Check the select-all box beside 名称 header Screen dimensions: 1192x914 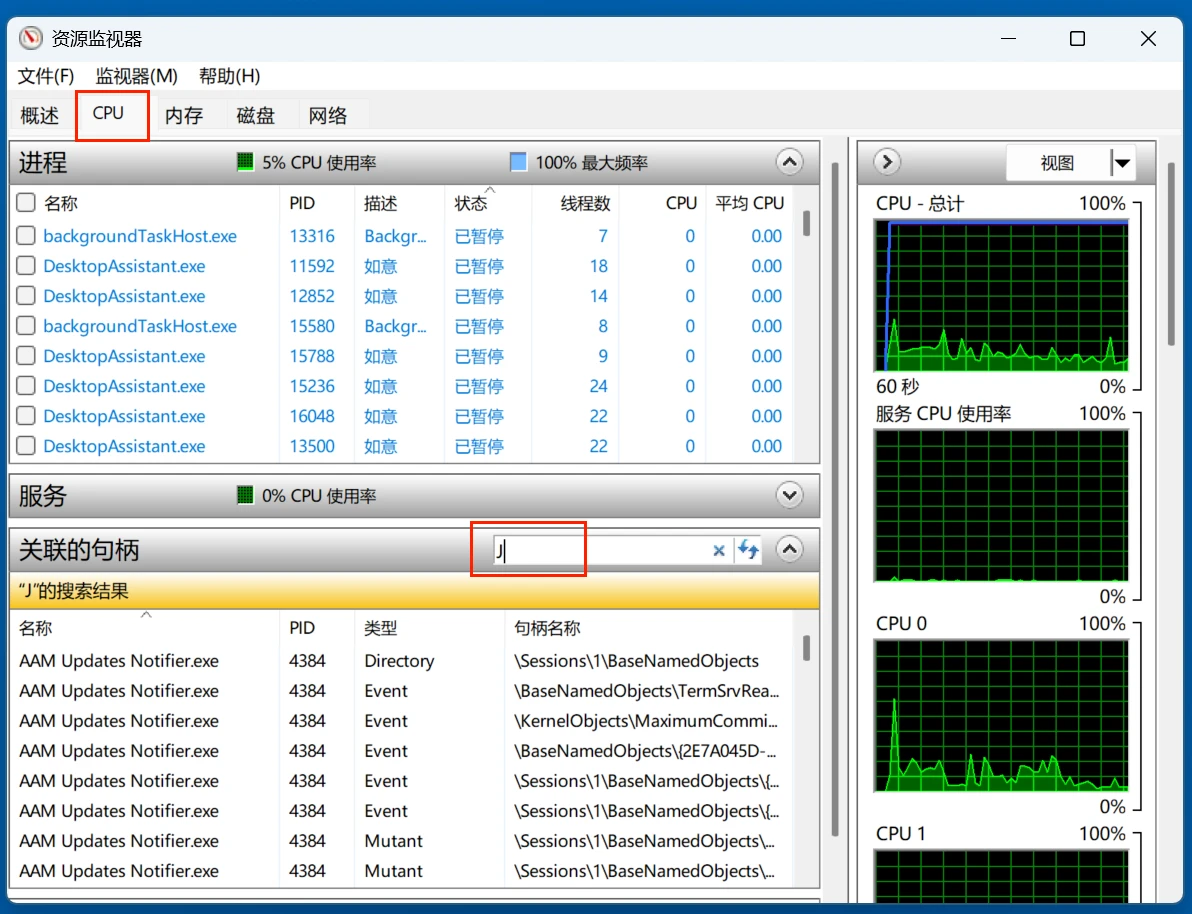pos(26,203)
